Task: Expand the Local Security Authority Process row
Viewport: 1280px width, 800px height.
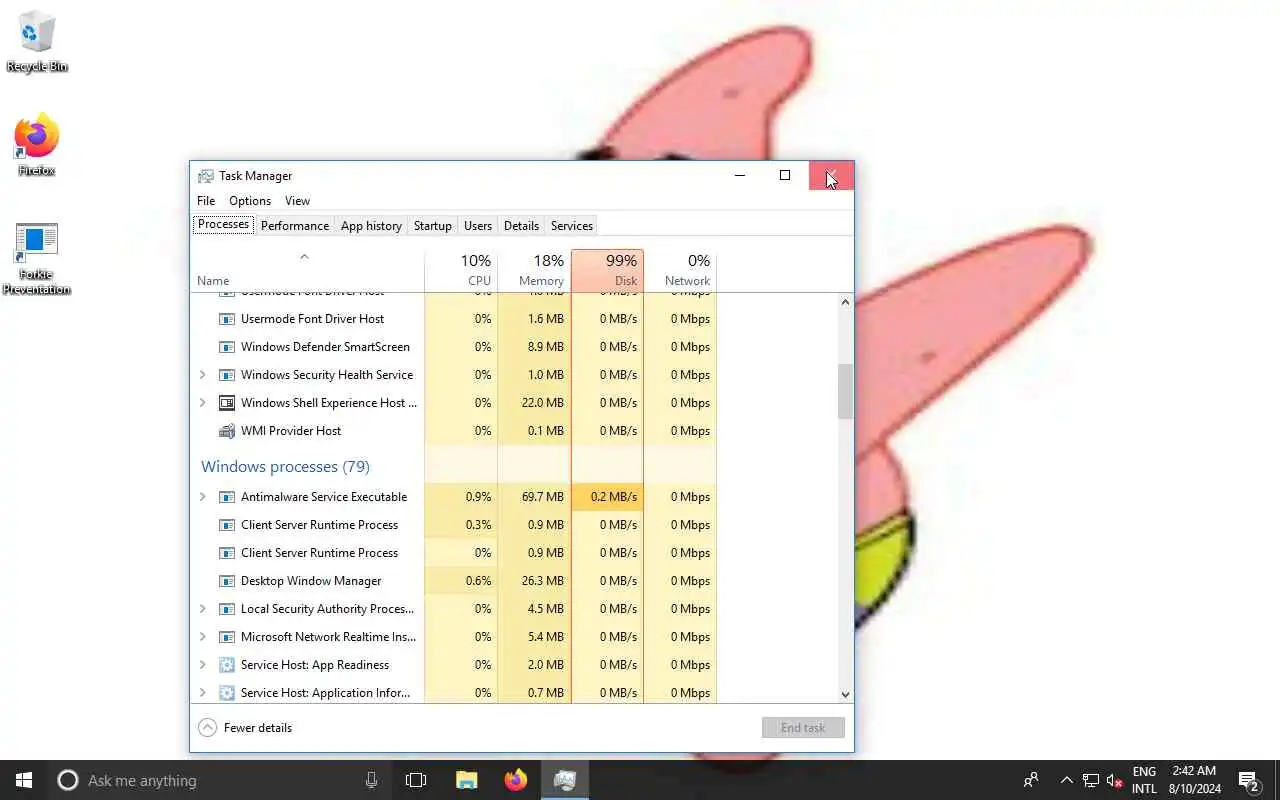Action: 203,609
